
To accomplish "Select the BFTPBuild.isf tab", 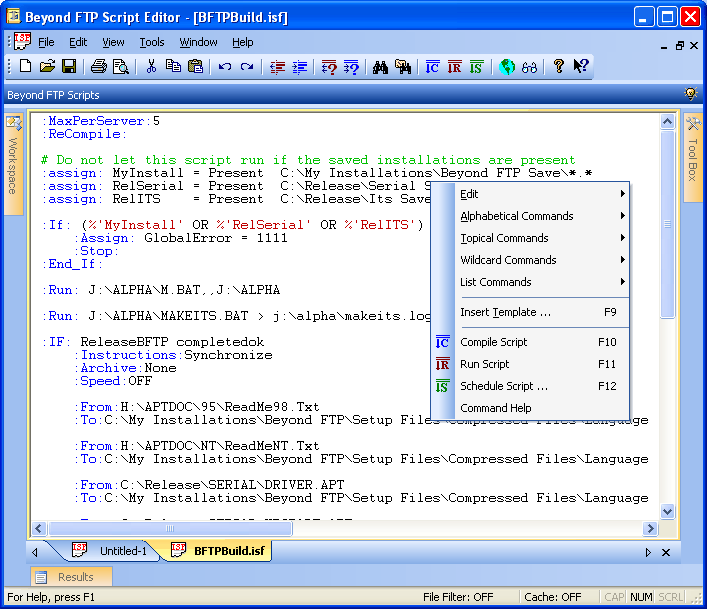I will (x=218, y=551).
